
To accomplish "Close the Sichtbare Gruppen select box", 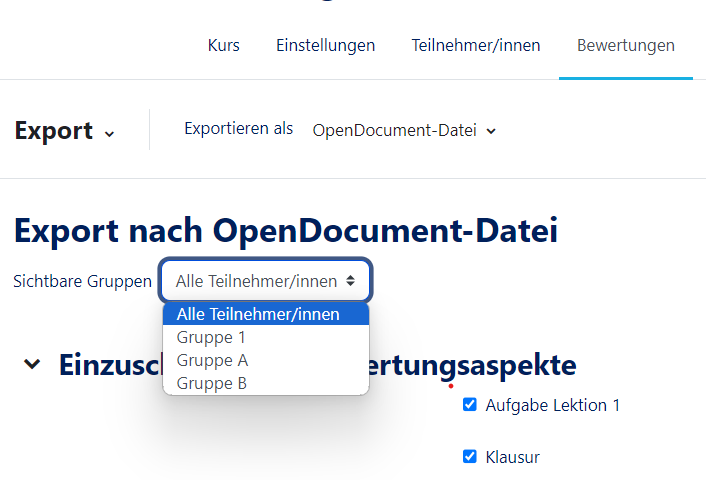I will point(265,281).
